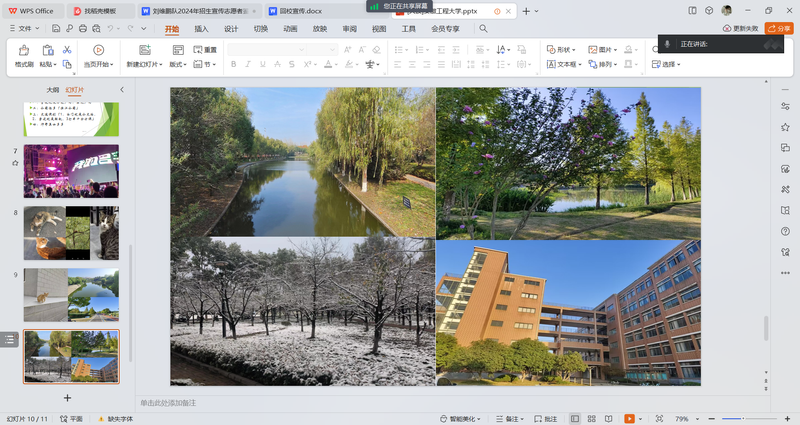Click the search magnifier in the ribbon
Viewport: 800px width, 425px height.
pyautogui.click(x=483, y=29)
